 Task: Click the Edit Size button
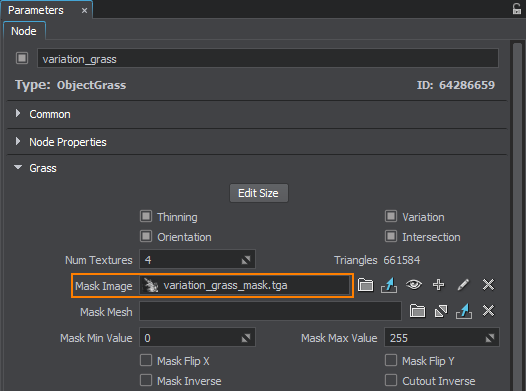tap(259, 193)
